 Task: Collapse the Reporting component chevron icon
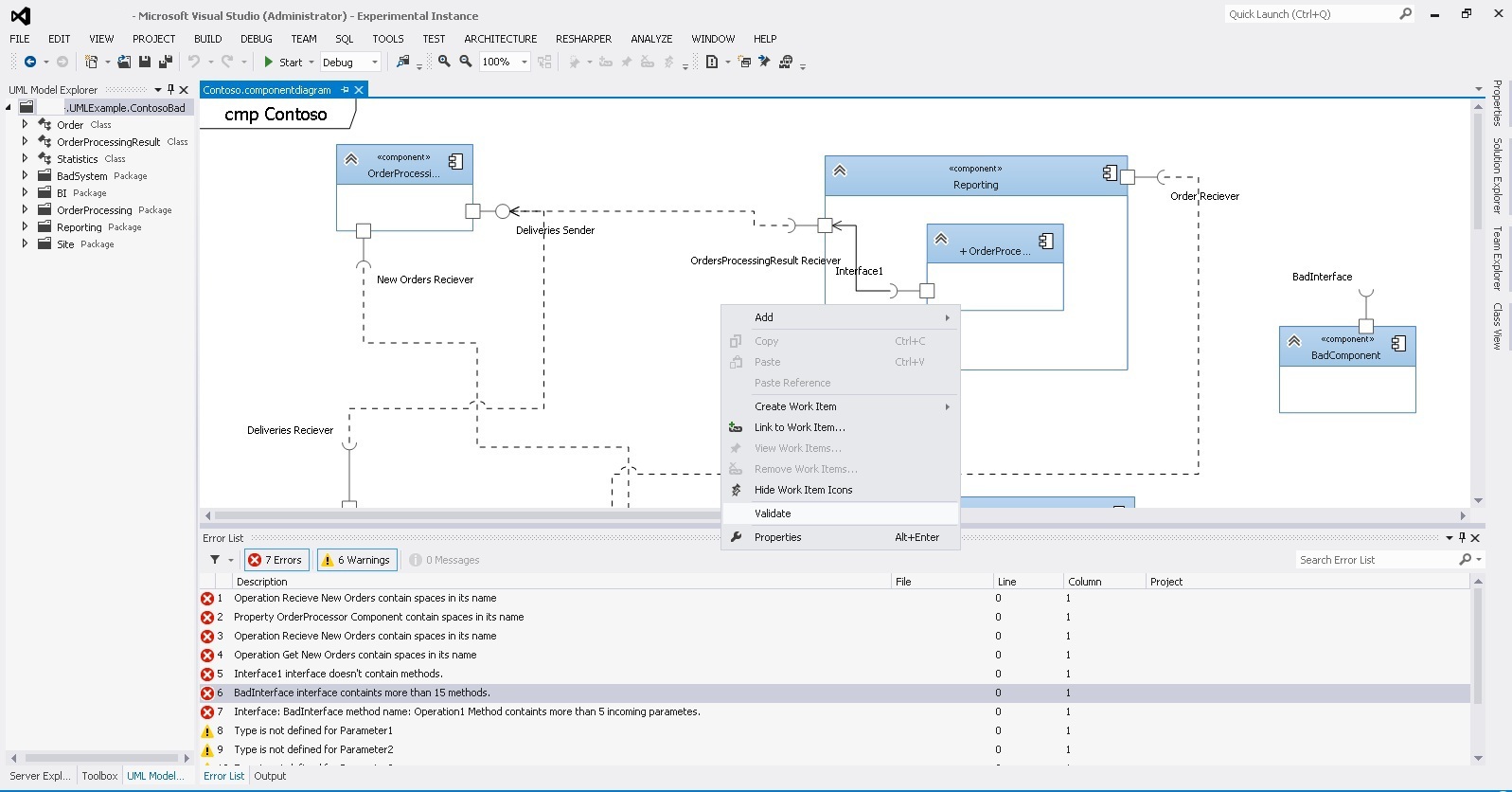pyautogui.click(x=839, y=171)
